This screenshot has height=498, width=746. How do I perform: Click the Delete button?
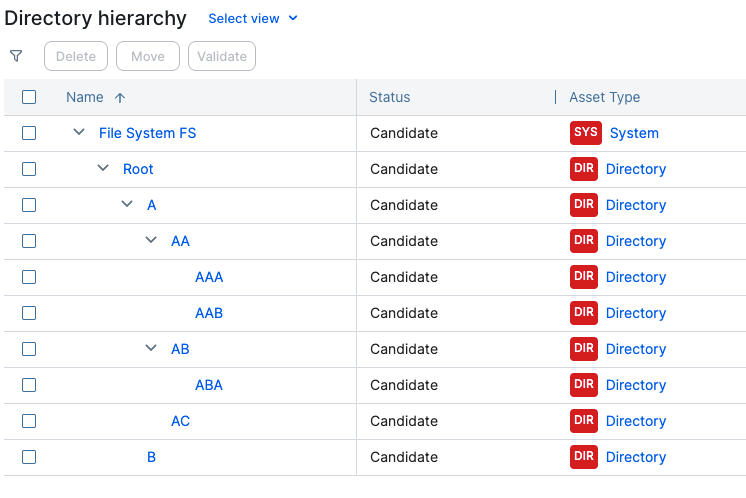(x=76, y=56)
